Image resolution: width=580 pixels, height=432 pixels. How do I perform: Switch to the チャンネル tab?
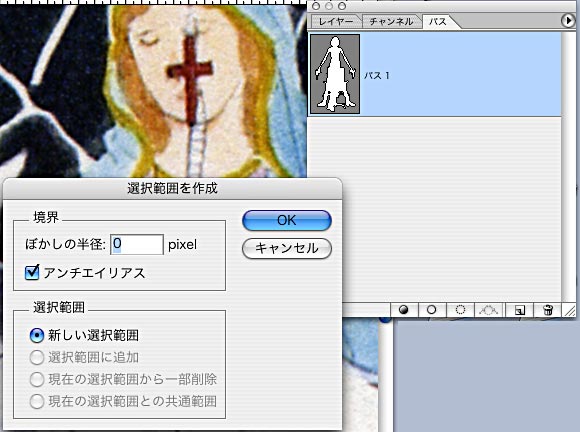point(391,21)
